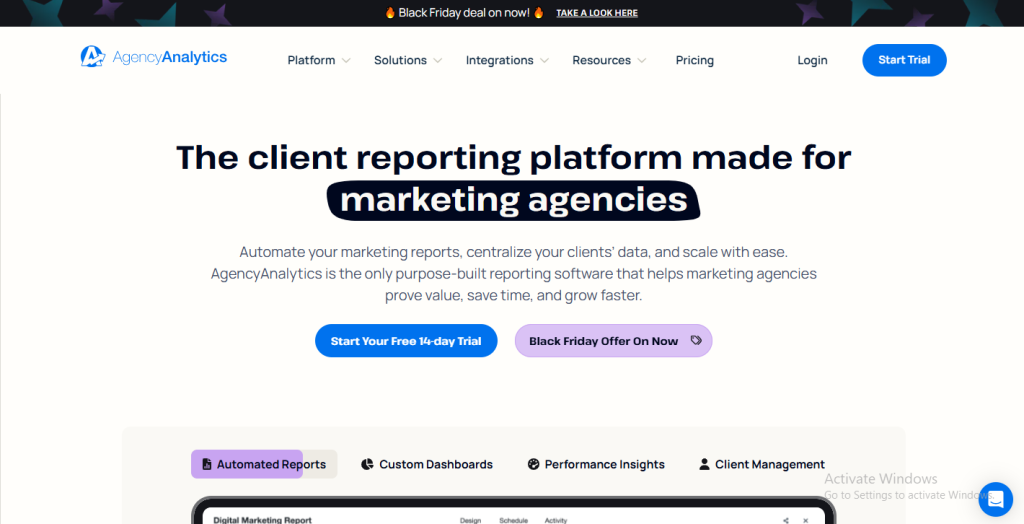
Task: Open the Schedule tab in report preview
Action: point(513,520)
